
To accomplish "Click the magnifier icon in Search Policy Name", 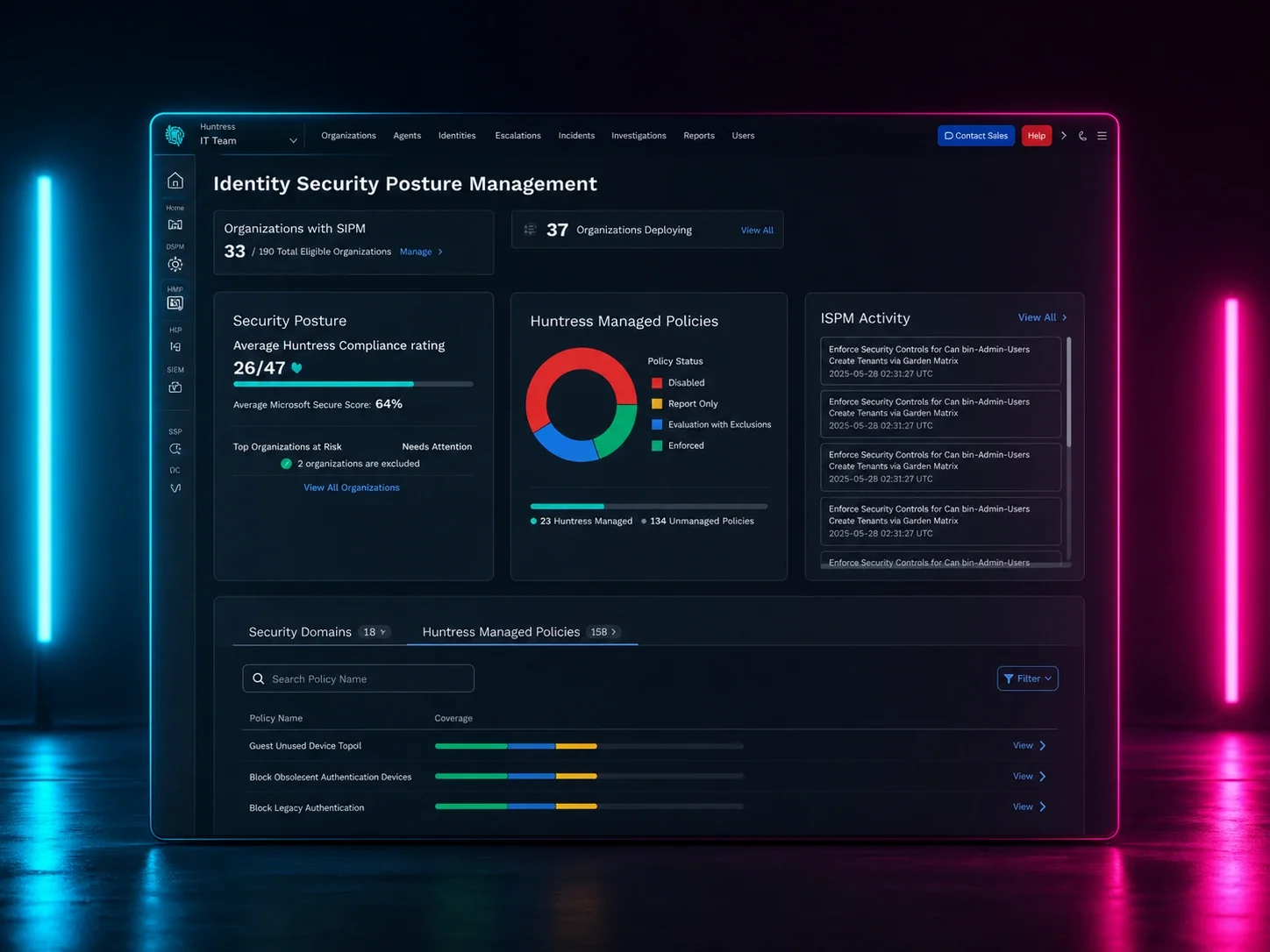I will 259,678.
